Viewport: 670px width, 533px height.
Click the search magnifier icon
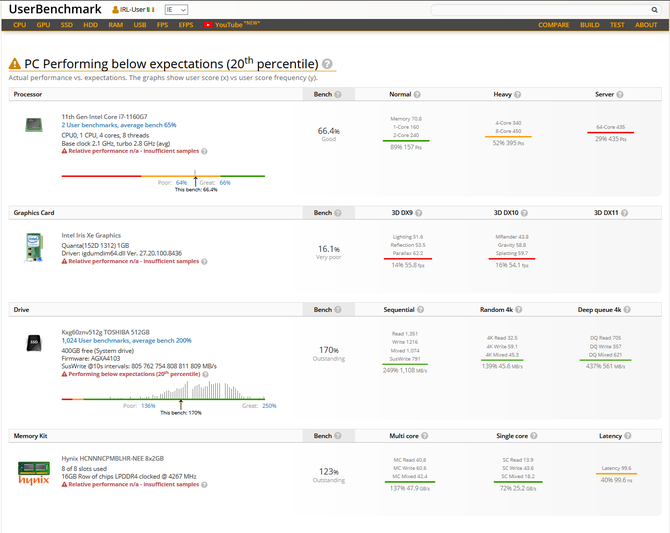tap(654, 10)
